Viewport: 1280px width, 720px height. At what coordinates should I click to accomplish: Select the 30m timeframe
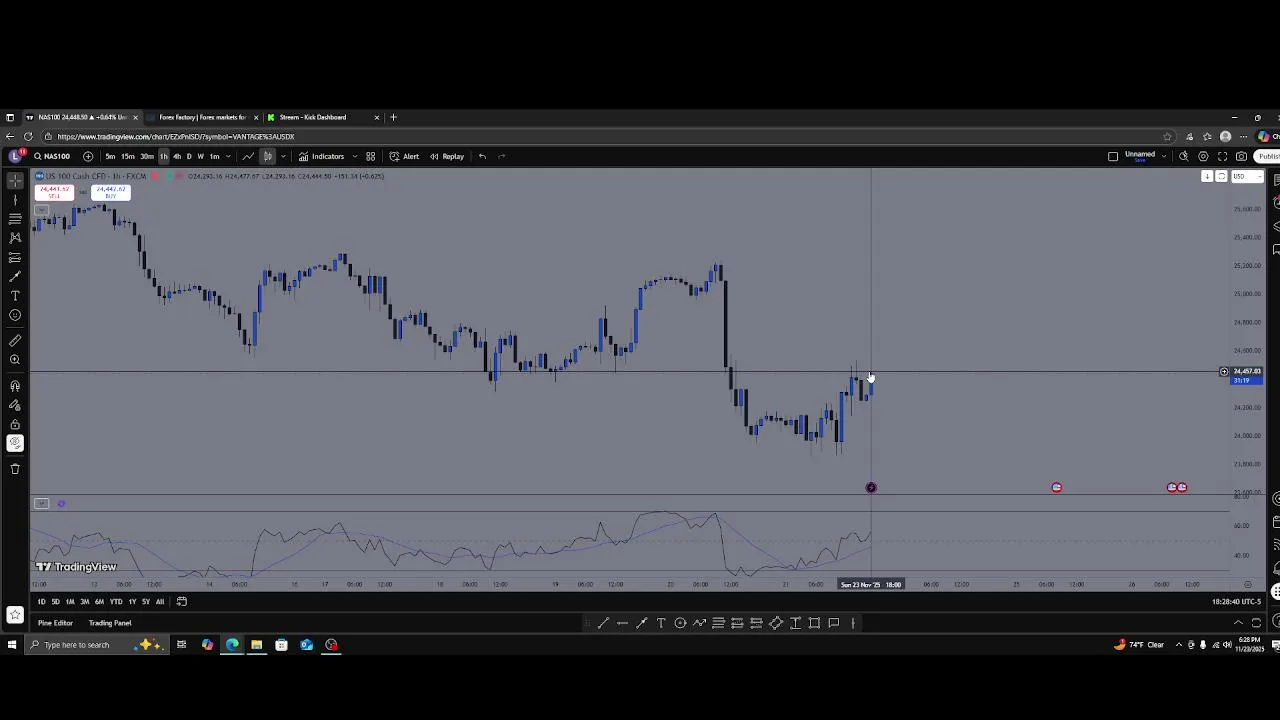(x=147, y=156)
